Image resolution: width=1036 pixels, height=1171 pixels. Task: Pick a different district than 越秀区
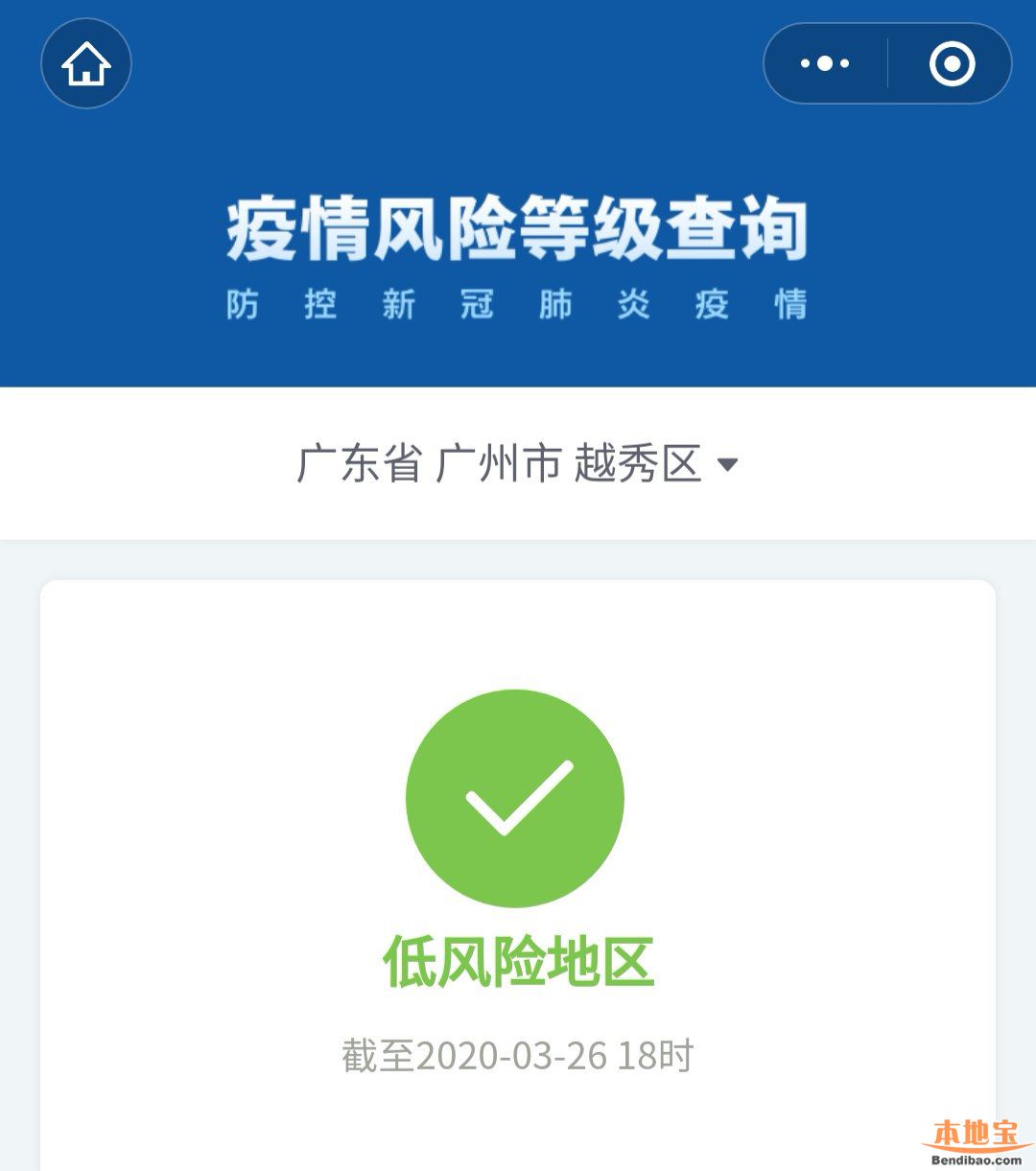tap(638, 464)
